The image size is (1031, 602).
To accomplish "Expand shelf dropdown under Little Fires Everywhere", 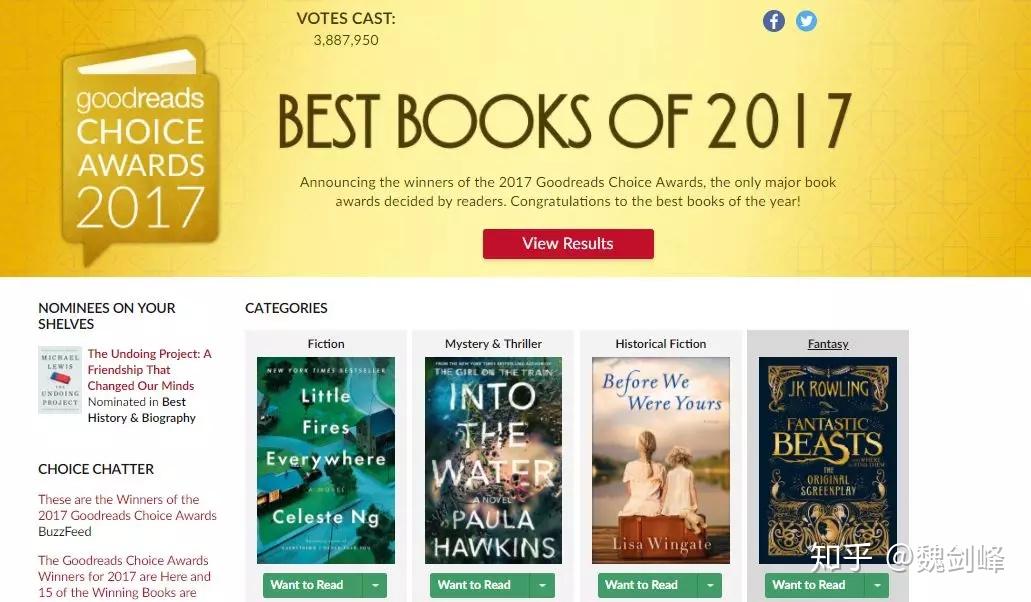I will pyautogui.click(x=375, y=585).
